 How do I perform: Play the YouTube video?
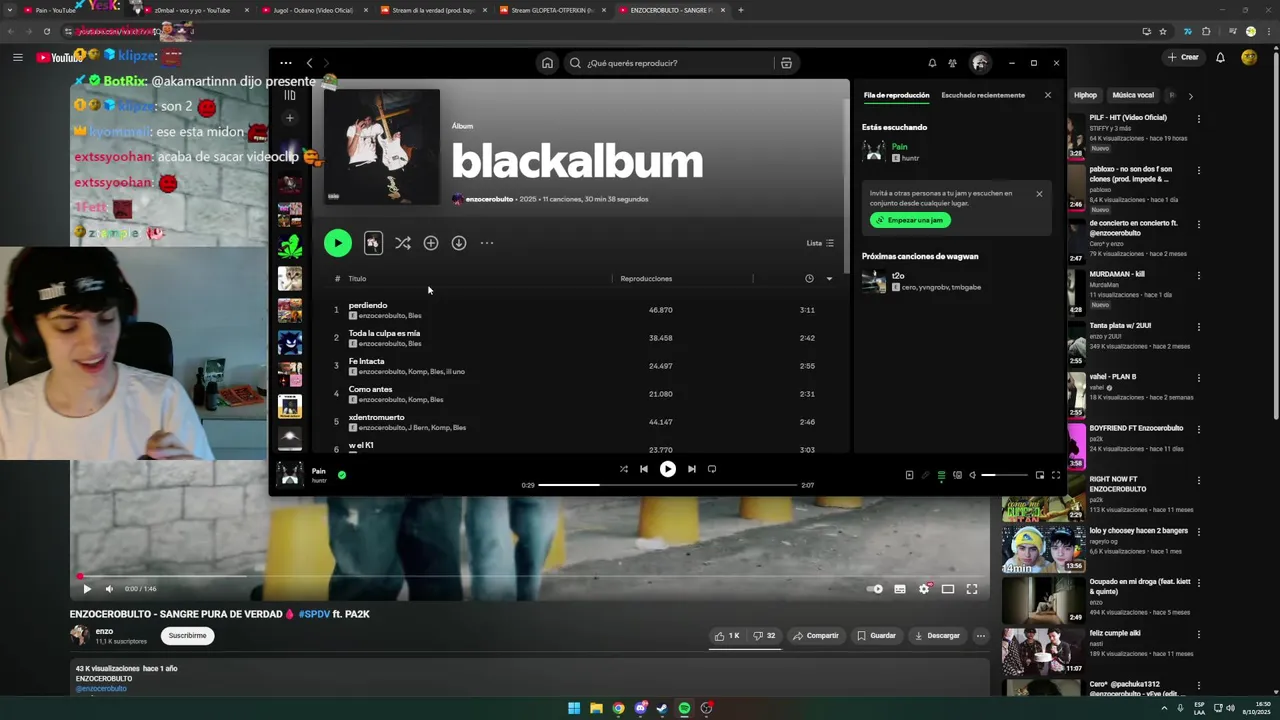pos(87,589)
